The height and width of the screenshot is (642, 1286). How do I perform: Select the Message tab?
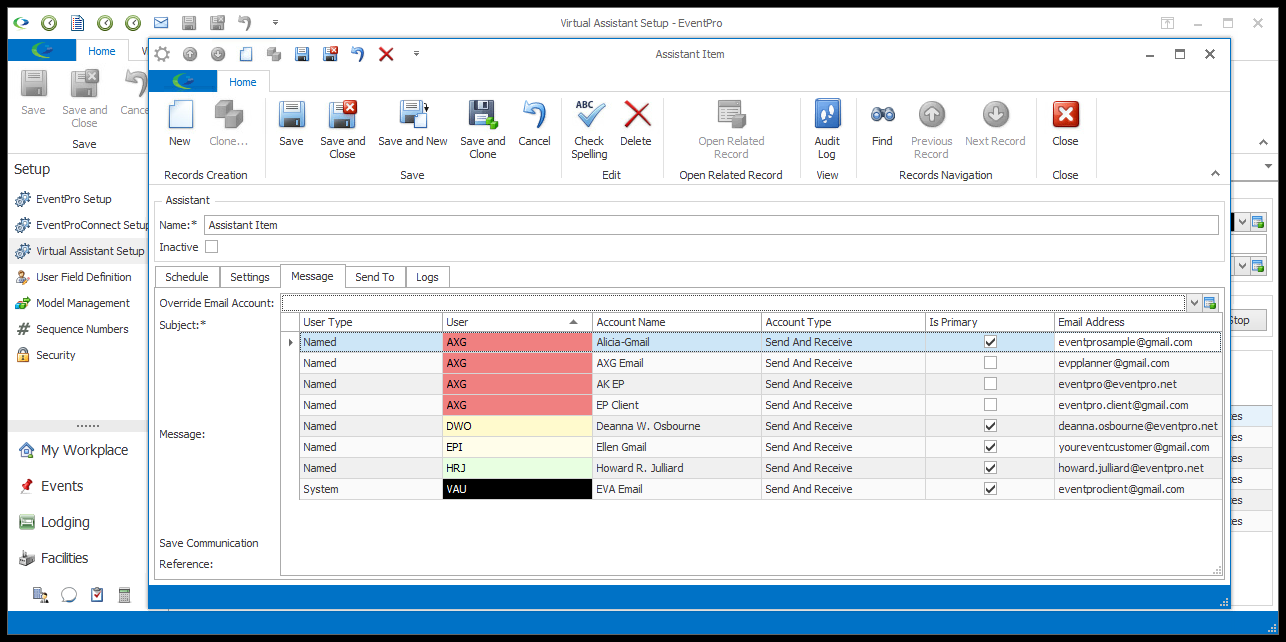click(312, 276)
